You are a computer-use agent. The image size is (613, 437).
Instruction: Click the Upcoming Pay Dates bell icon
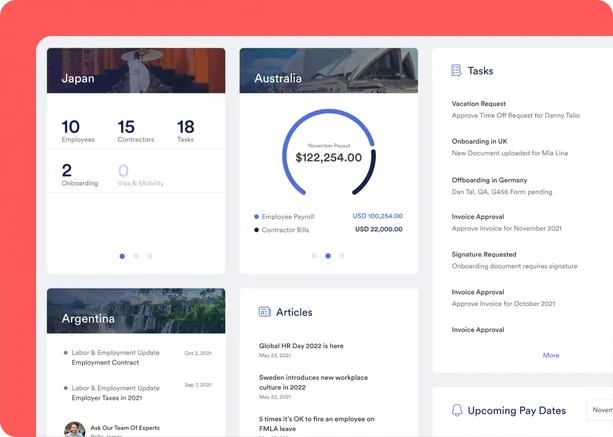[457, 410]
